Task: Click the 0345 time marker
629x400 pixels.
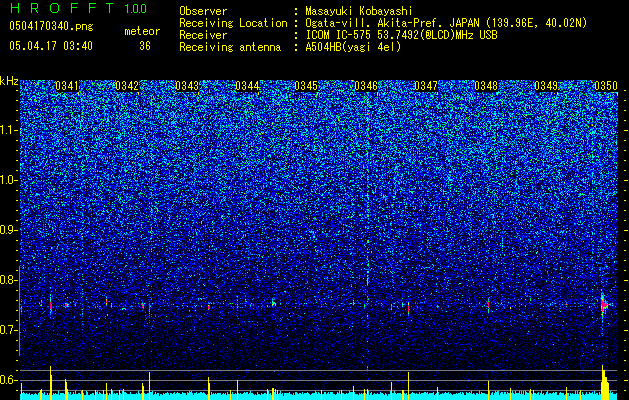Action: pos(306,86)
